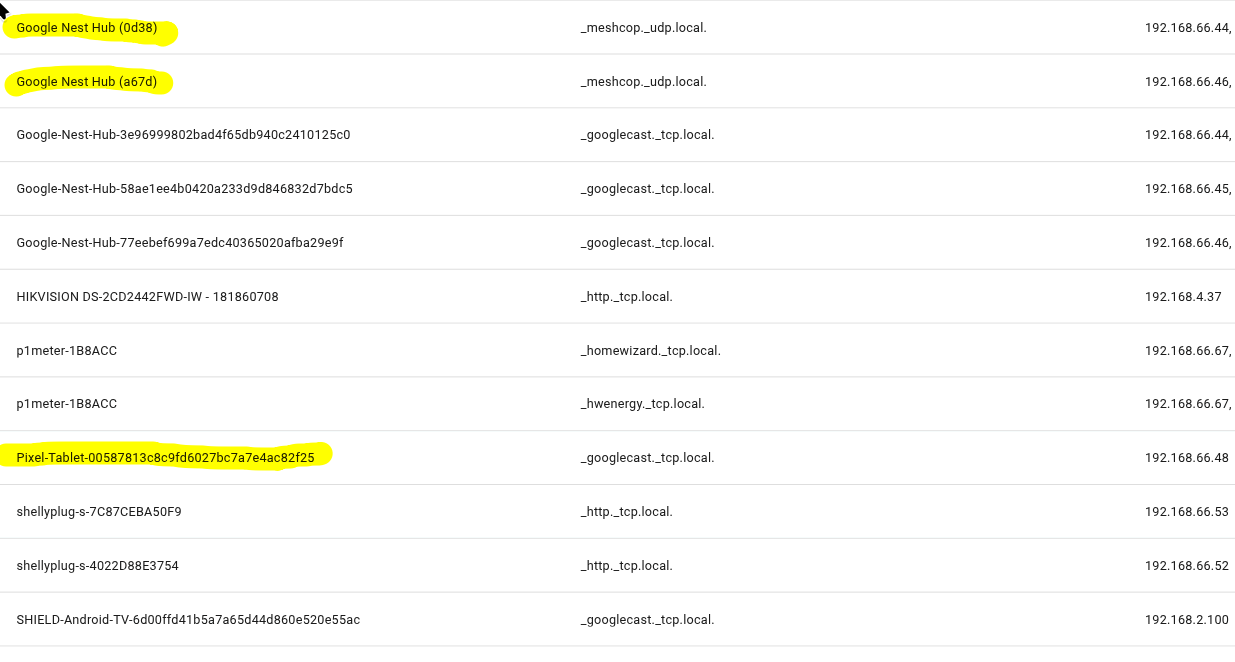The image size is (1235, 662).
Task: Click the shellyplug-s-7C87CEBA50F9 device name
Action: (x=99, y=512)
